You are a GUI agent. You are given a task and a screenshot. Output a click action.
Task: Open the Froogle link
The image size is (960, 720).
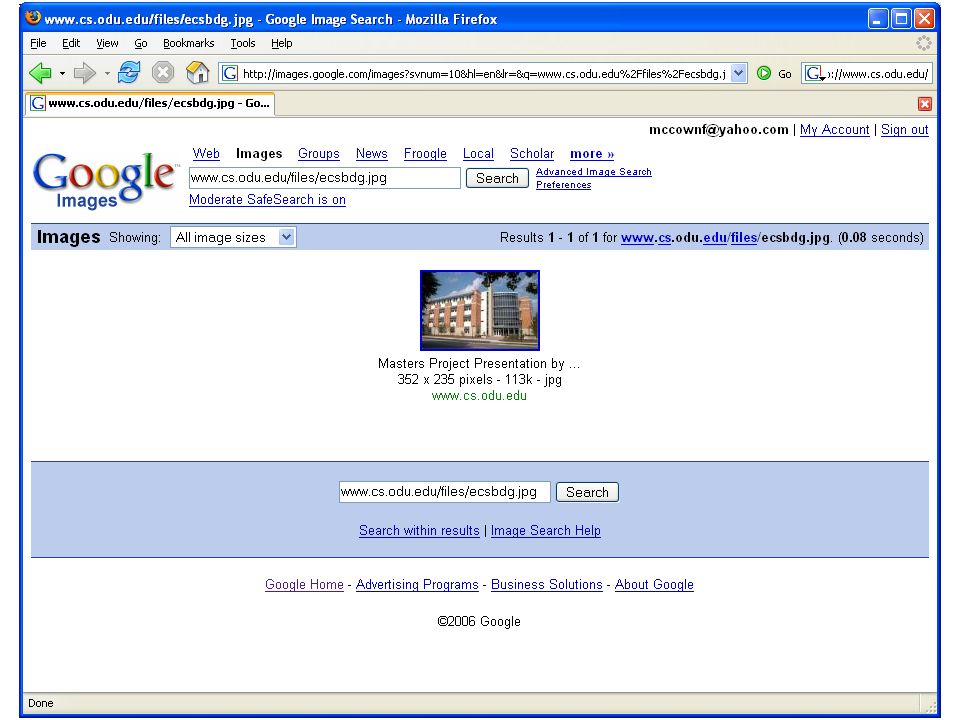[x=425, y=154]
